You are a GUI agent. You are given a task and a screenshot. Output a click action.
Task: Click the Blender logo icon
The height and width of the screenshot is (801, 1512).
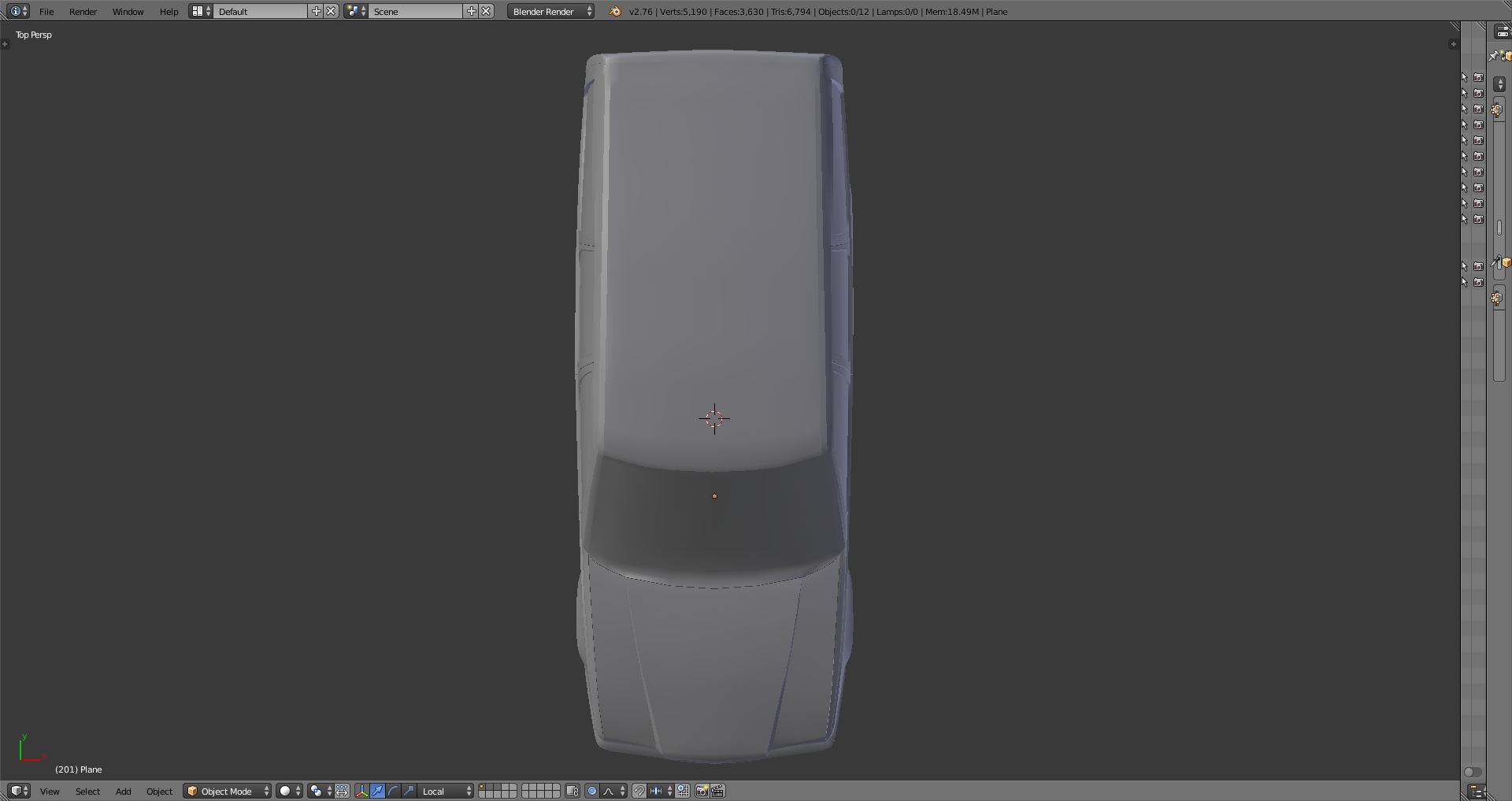[x=615, y=11]
